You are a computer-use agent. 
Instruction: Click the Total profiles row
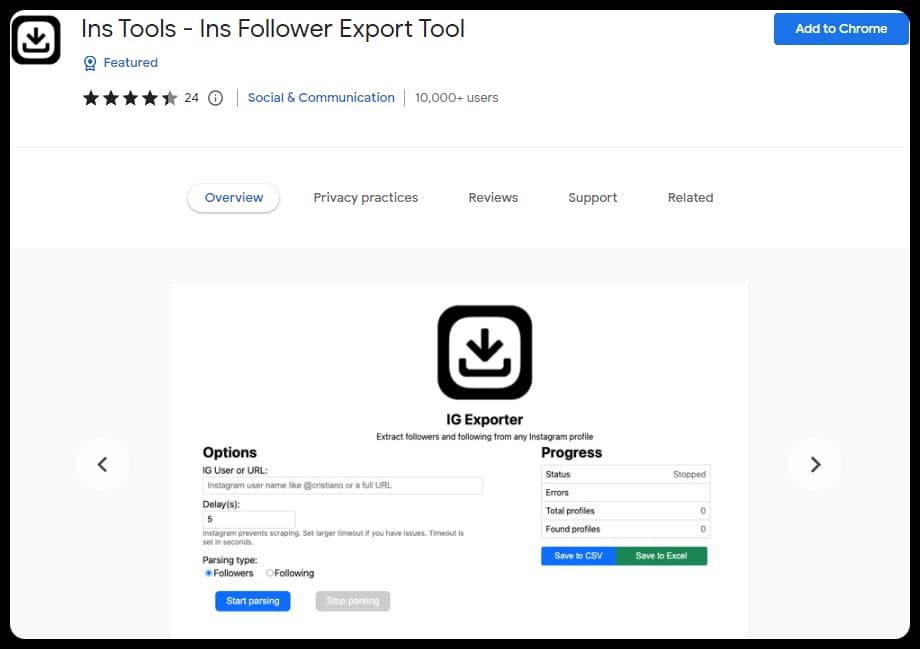[625, 511]
